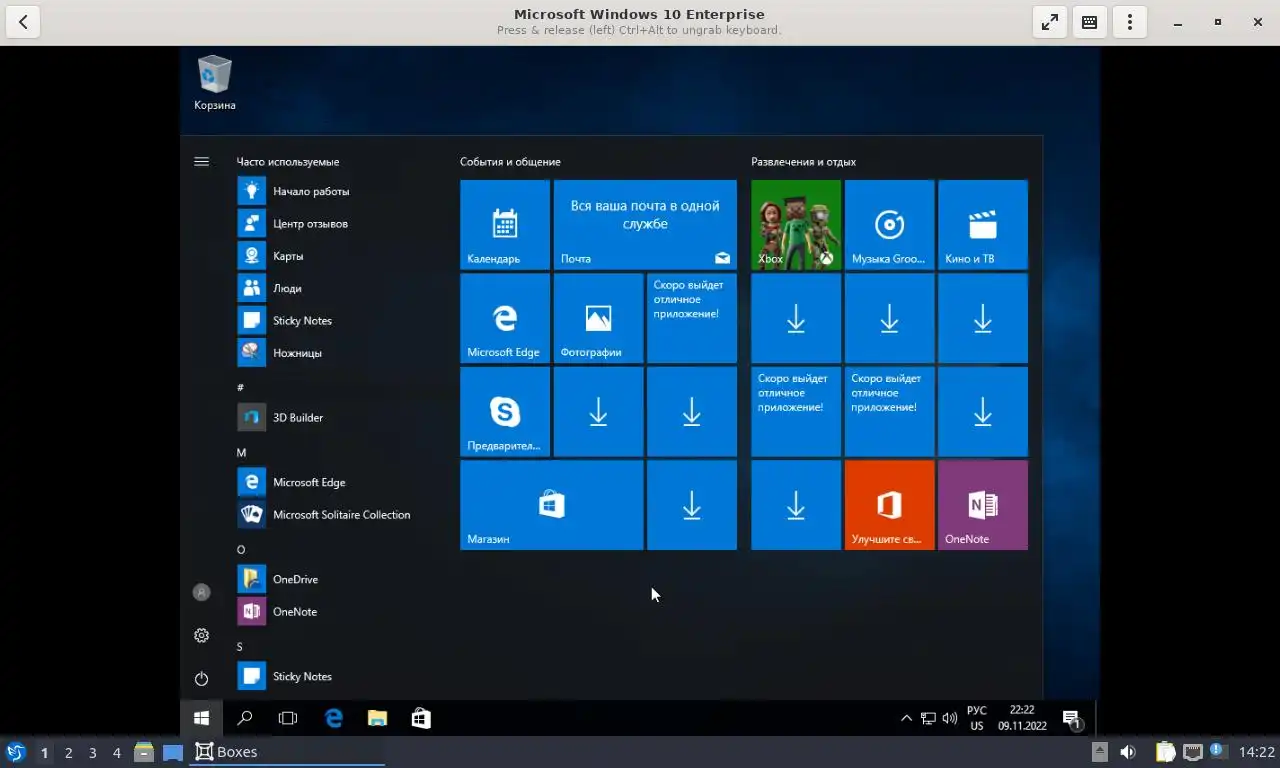Open network icon in Windows tray
Viewport: 1280px width, 768px height.
[x=928, y=718]
